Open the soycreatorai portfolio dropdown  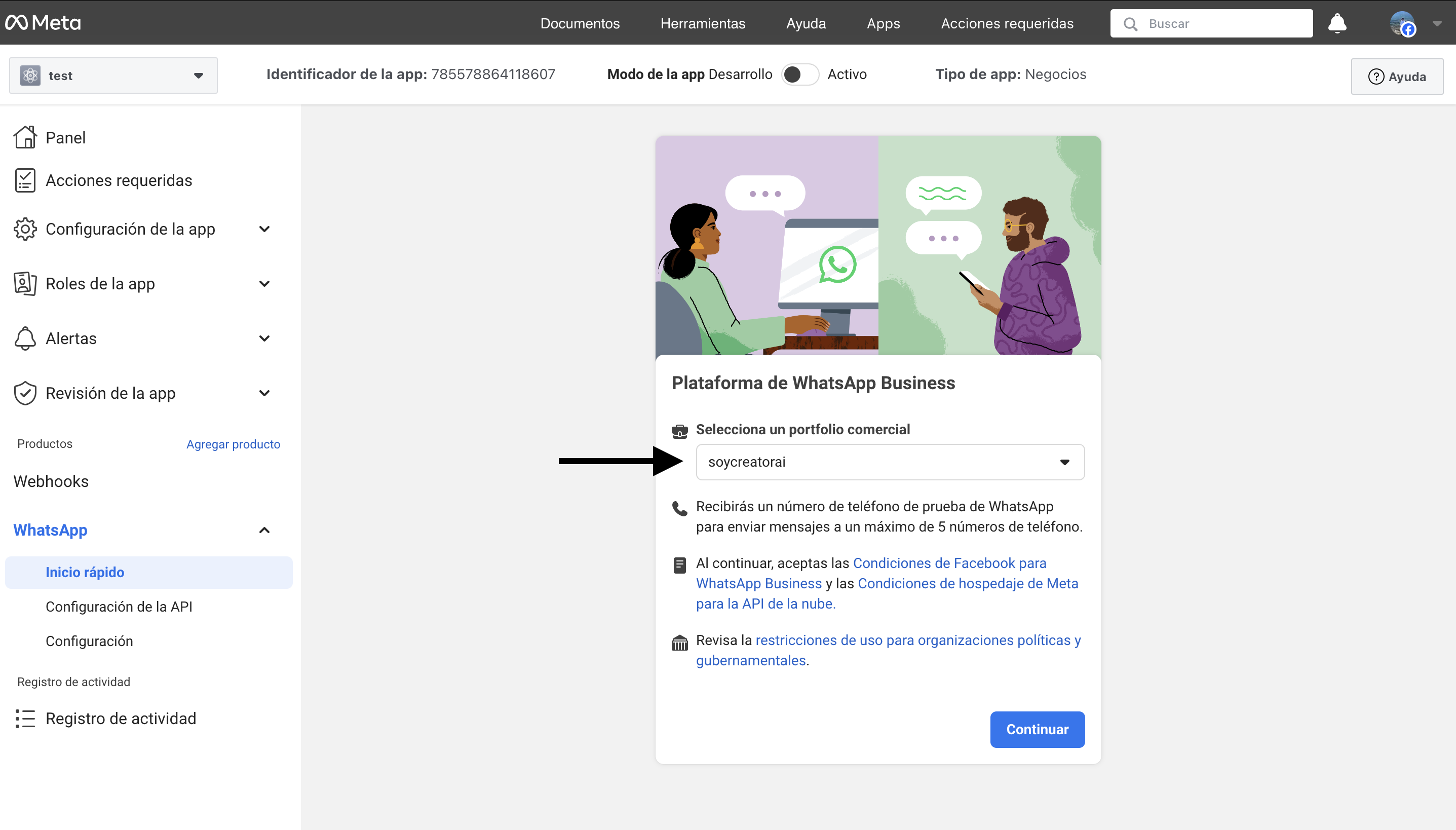click(x=890, y=462)
